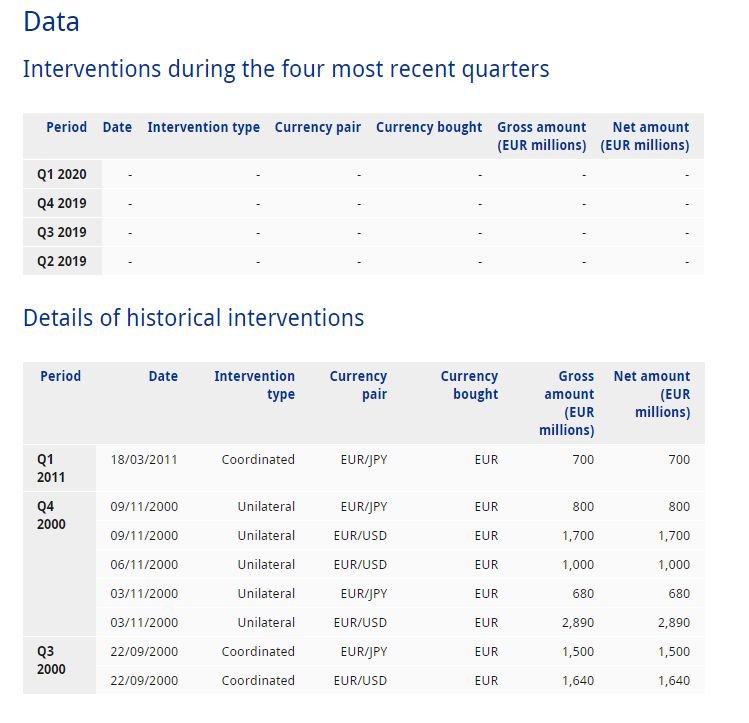
Task: Select the Q1 2020 period row header
Action: tap(62, 174)
